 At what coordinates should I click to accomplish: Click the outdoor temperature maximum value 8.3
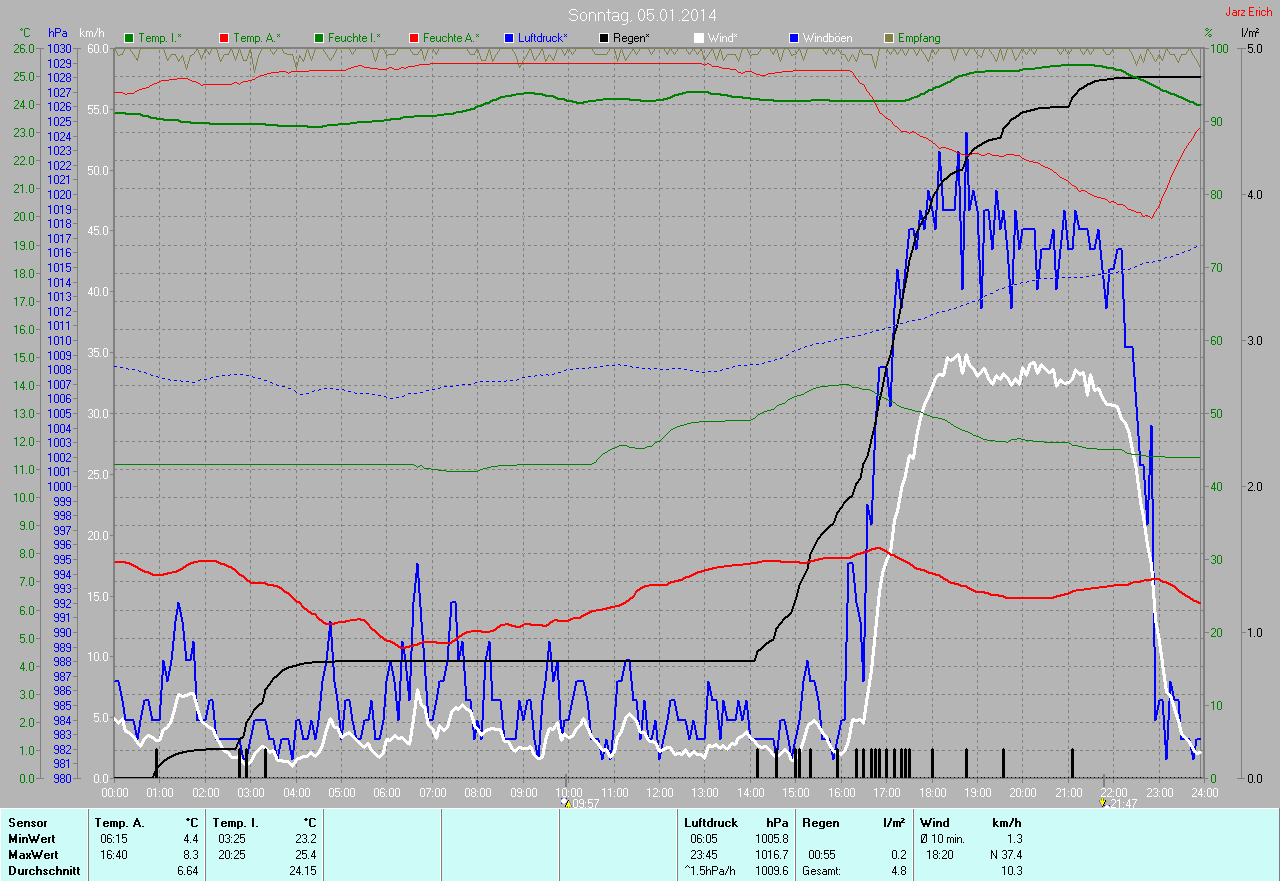point(190,854)
